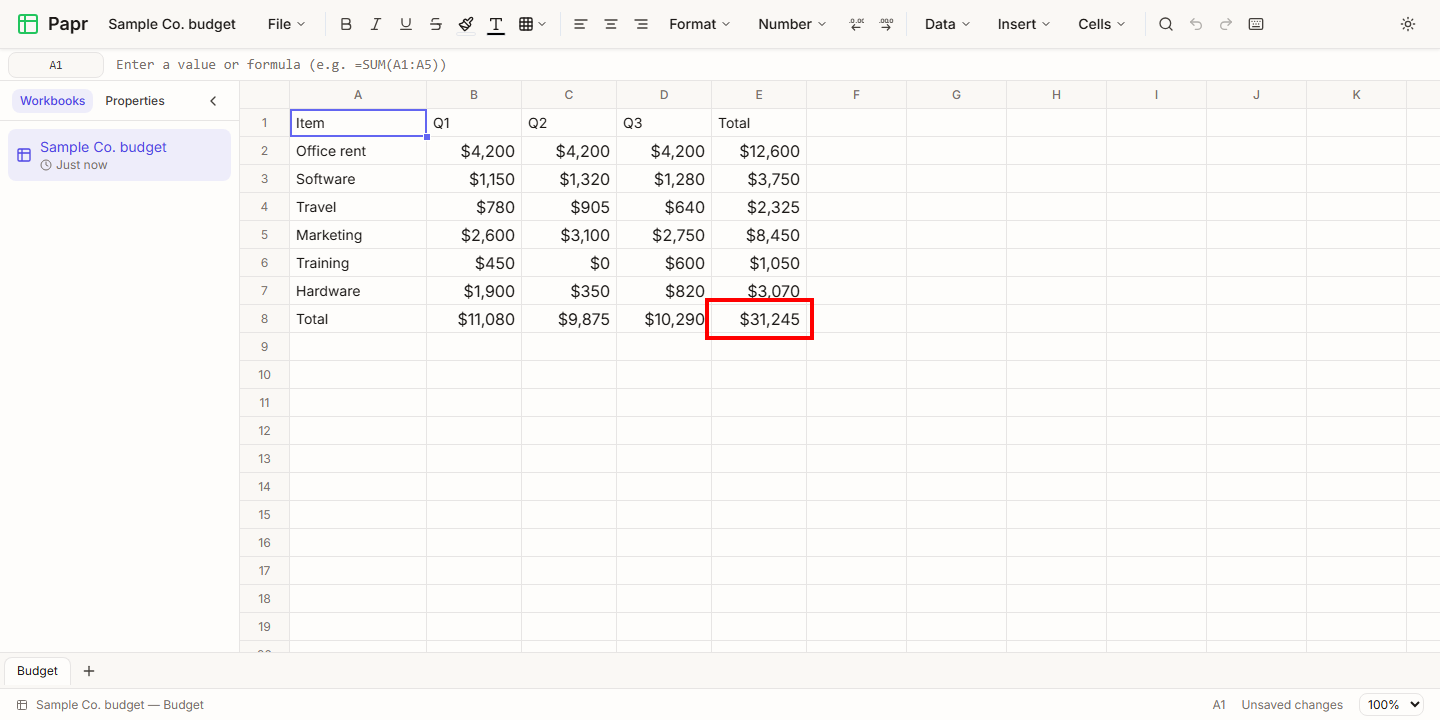
Task: Toggle italic formatting
Action: coord(376,24)
